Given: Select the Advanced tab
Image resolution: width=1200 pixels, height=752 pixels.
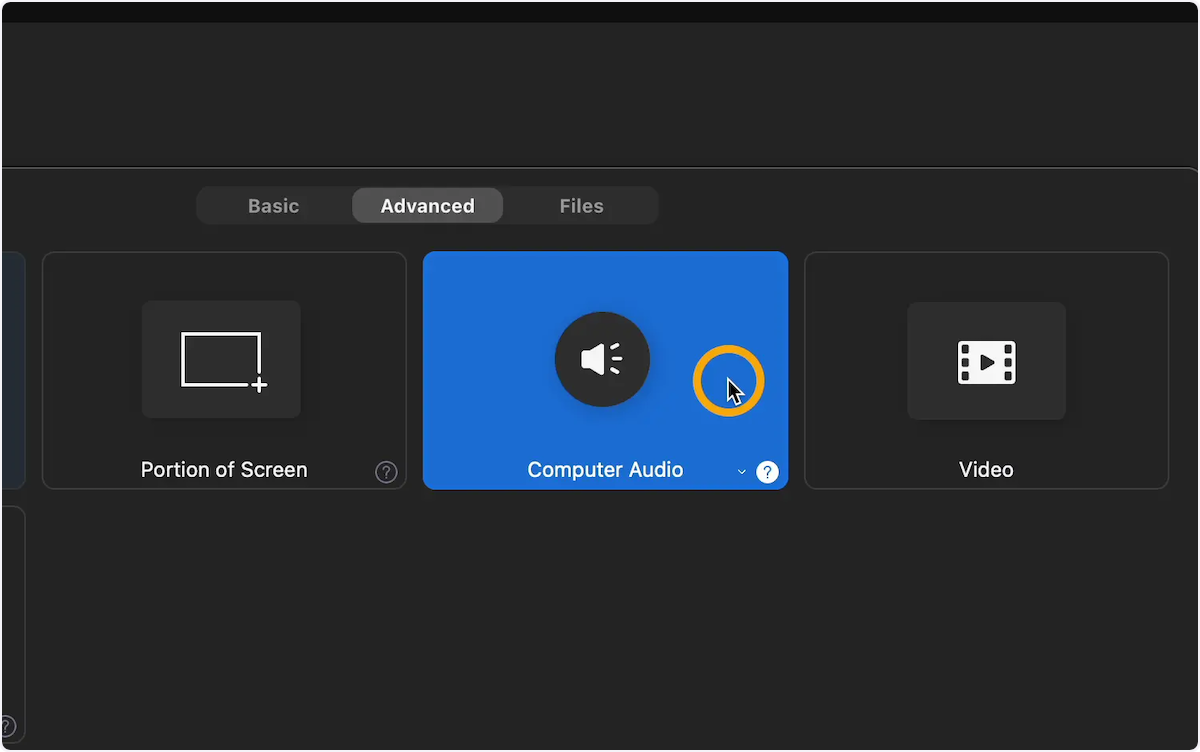Looking at the screenshot, I should tap(427, 206).
